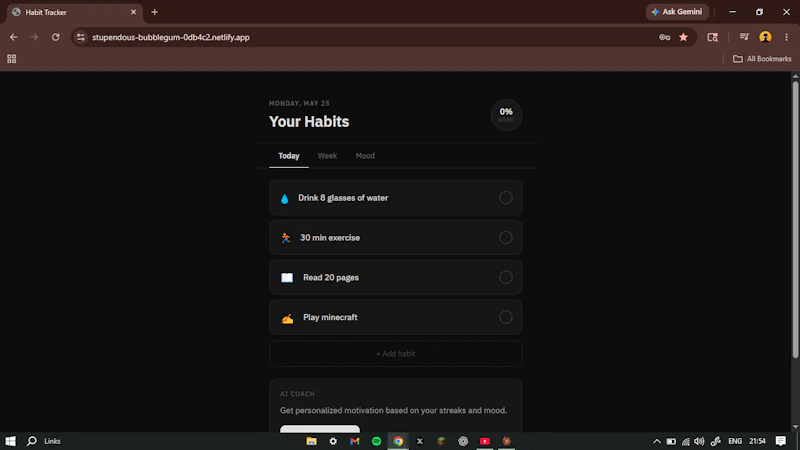Open the volume control in tray

coord(699,441)
